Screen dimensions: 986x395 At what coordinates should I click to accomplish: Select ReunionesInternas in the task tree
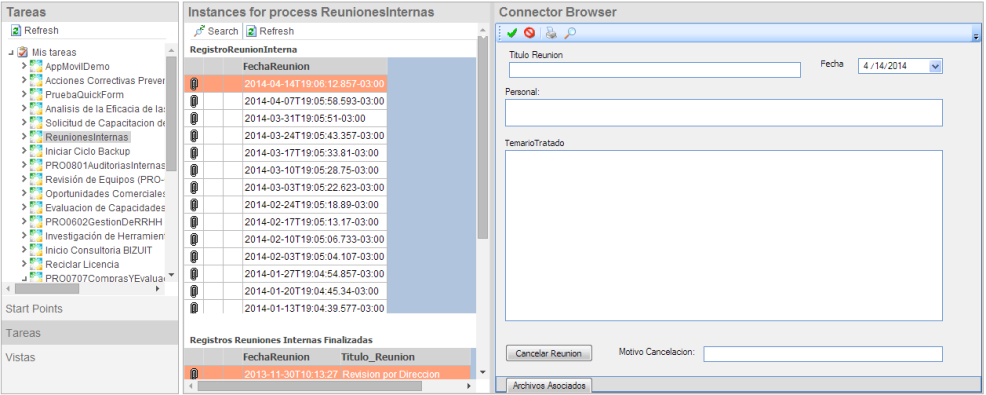point(87,136)
